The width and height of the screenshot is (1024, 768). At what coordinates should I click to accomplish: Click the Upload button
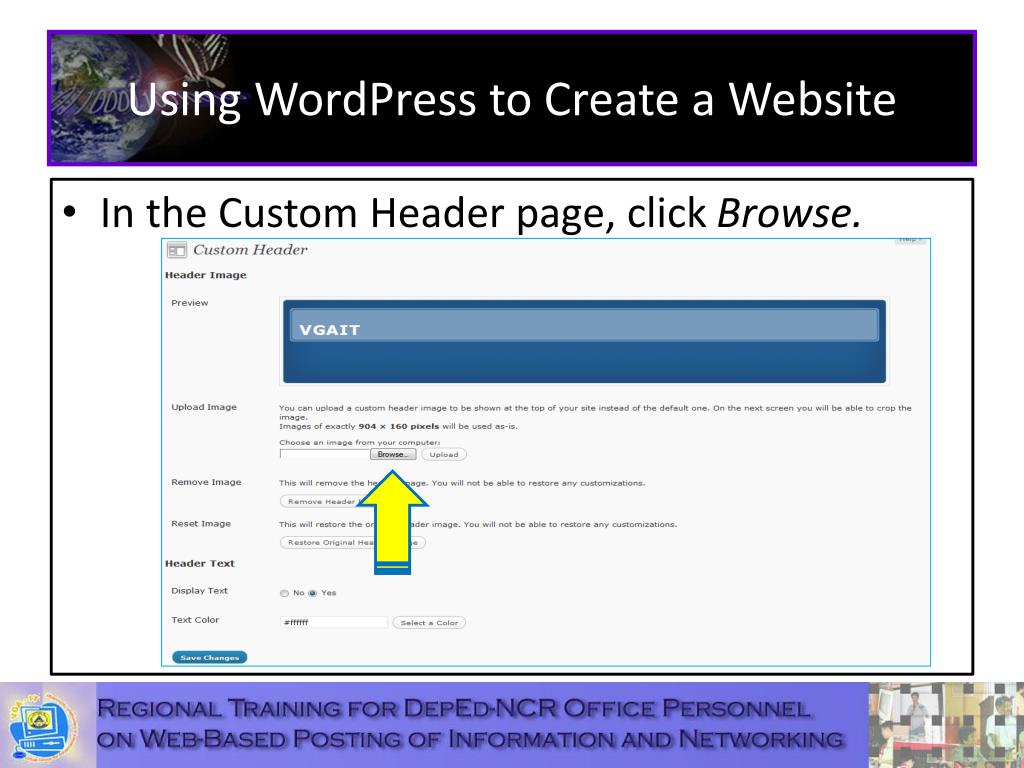444,455
